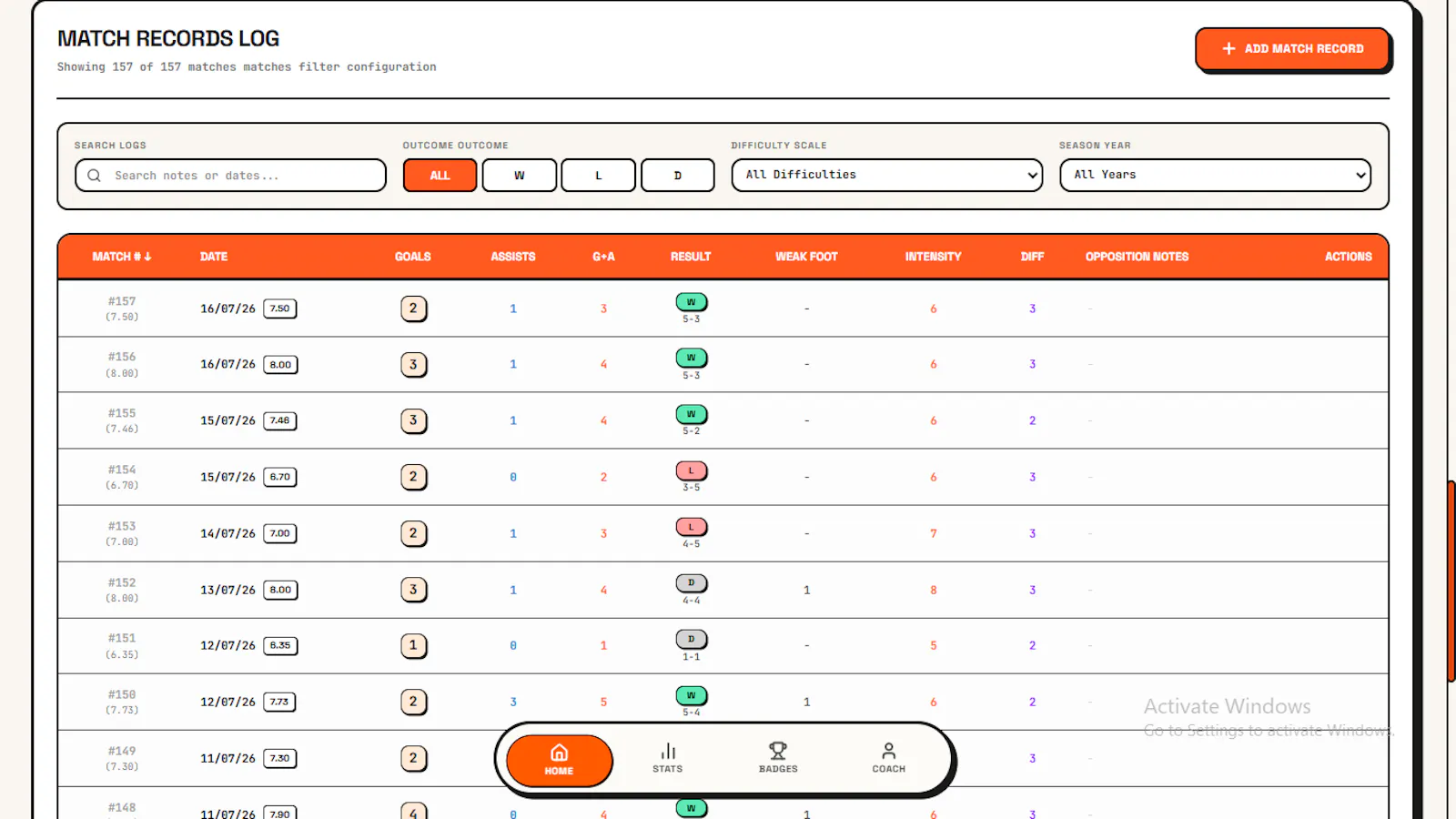Click the goals badge 2 for match #154
Screen dimensions: 1456x819
coord(413,477)
